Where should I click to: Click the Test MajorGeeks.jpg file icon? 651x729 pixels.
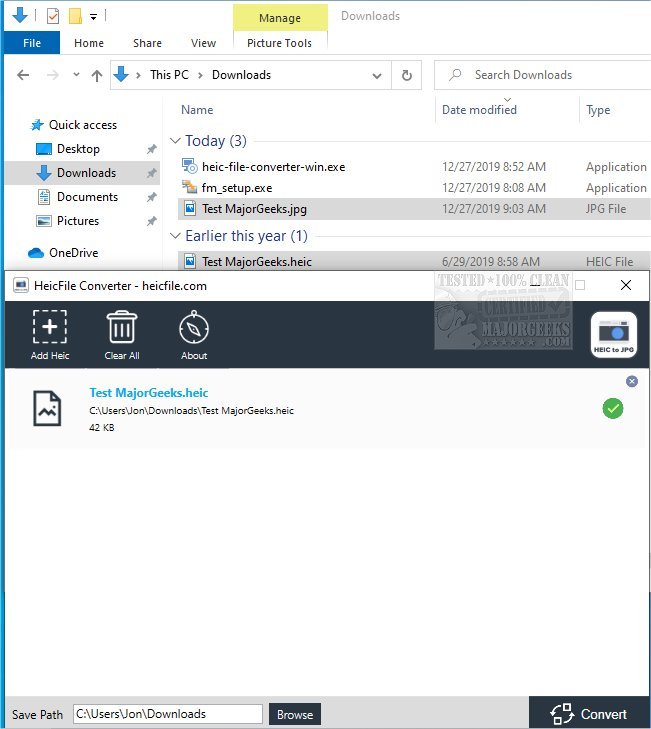click(x=190, y=208)
